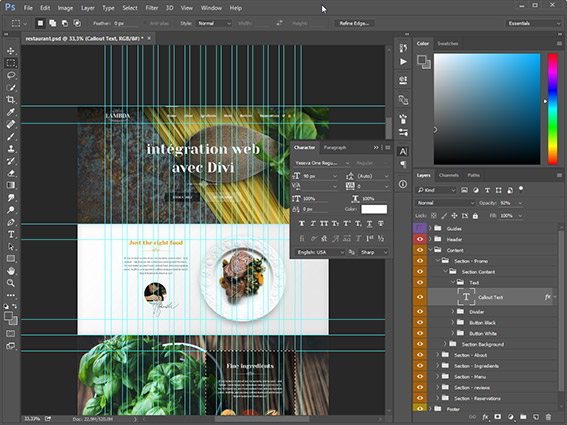Viewport: 567px width, 425px height.
Task: Apply Underline style in Character panel
Action: [369, 224]
